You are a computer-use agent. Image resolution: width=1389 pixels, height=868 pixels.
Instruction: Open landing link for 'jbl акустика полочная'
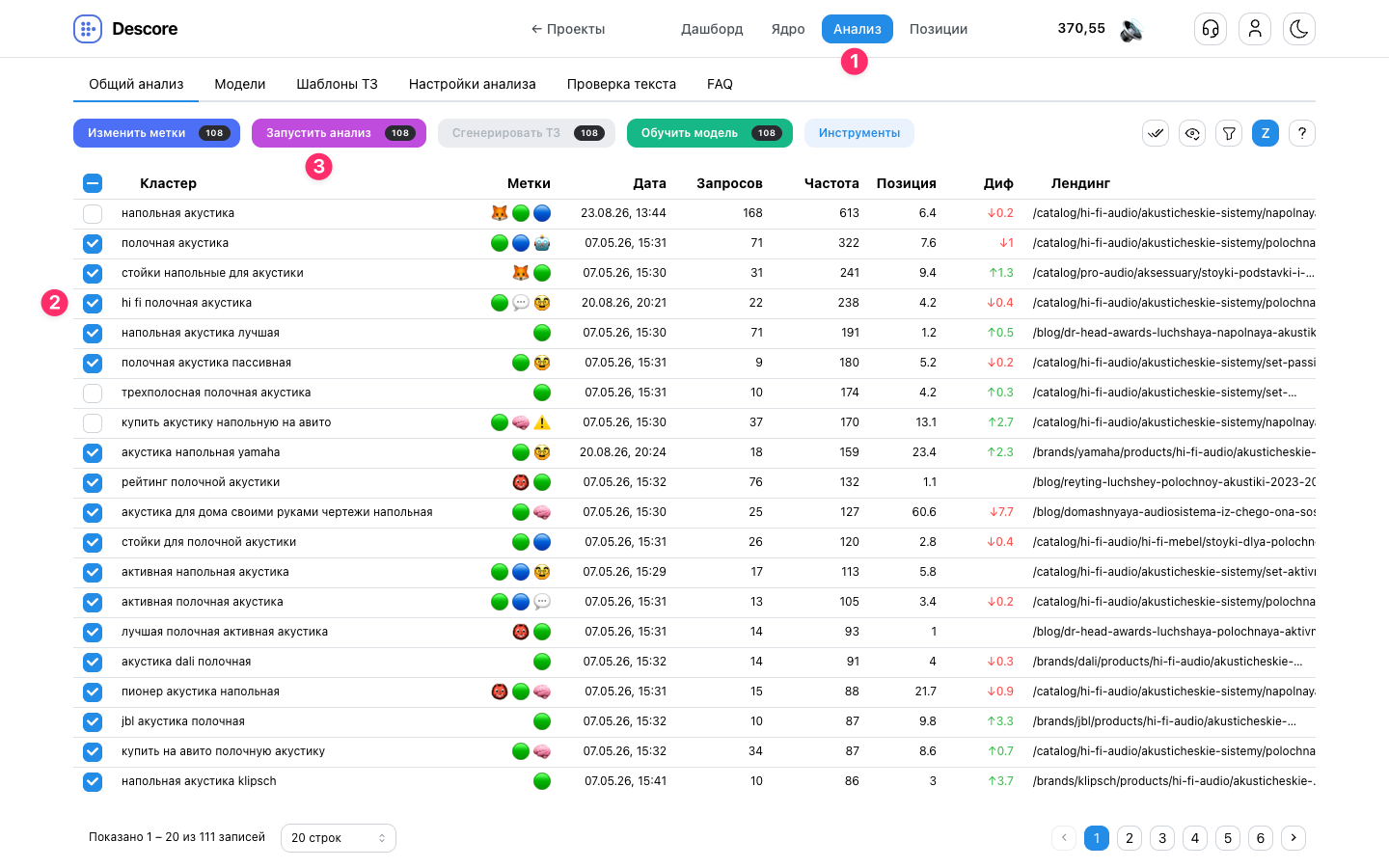1164,721
